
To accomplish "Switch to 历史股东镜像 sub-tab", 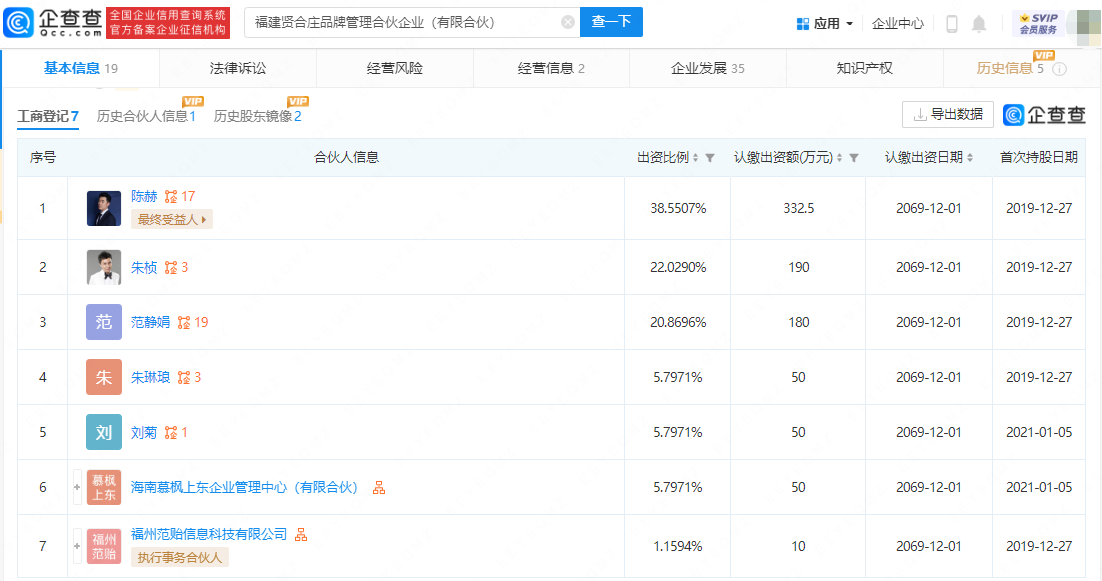I will point(257,116).
